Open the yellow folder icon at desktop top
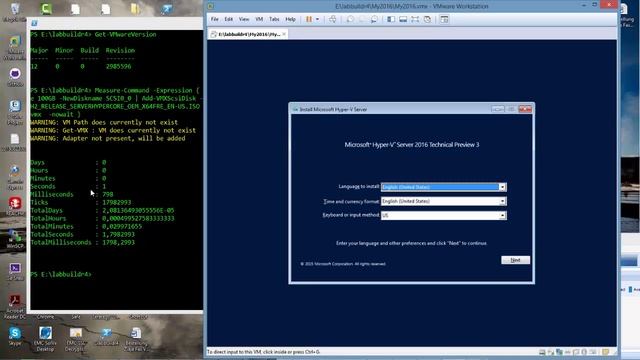Viewport: 640px width, 360px height. coord(135,9)
